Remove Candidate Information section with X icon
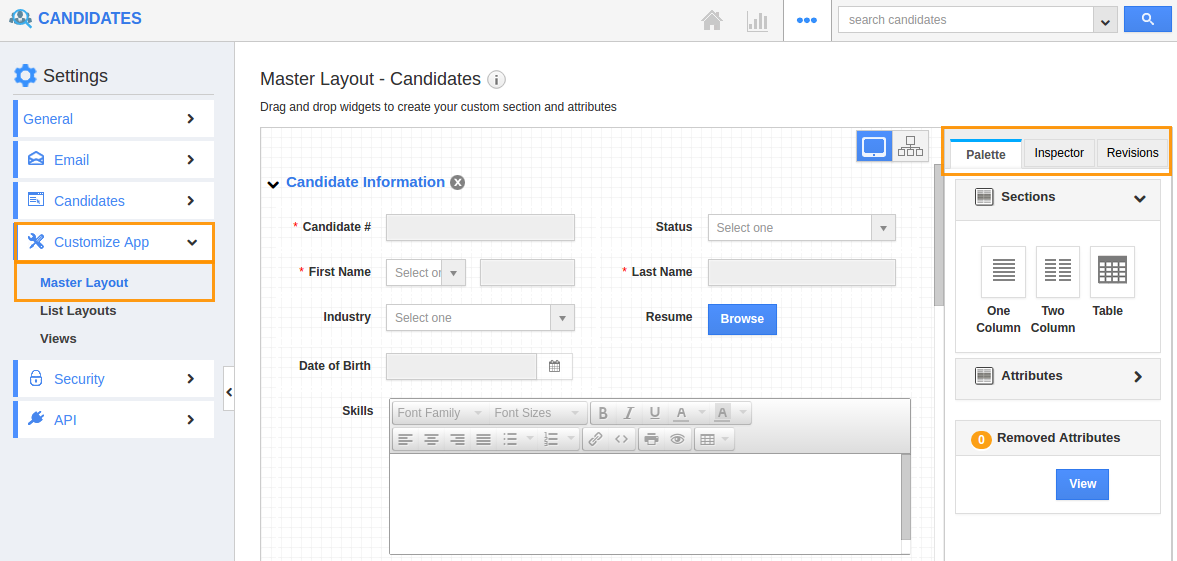The image size is (1177, 561). pos(457,183)
